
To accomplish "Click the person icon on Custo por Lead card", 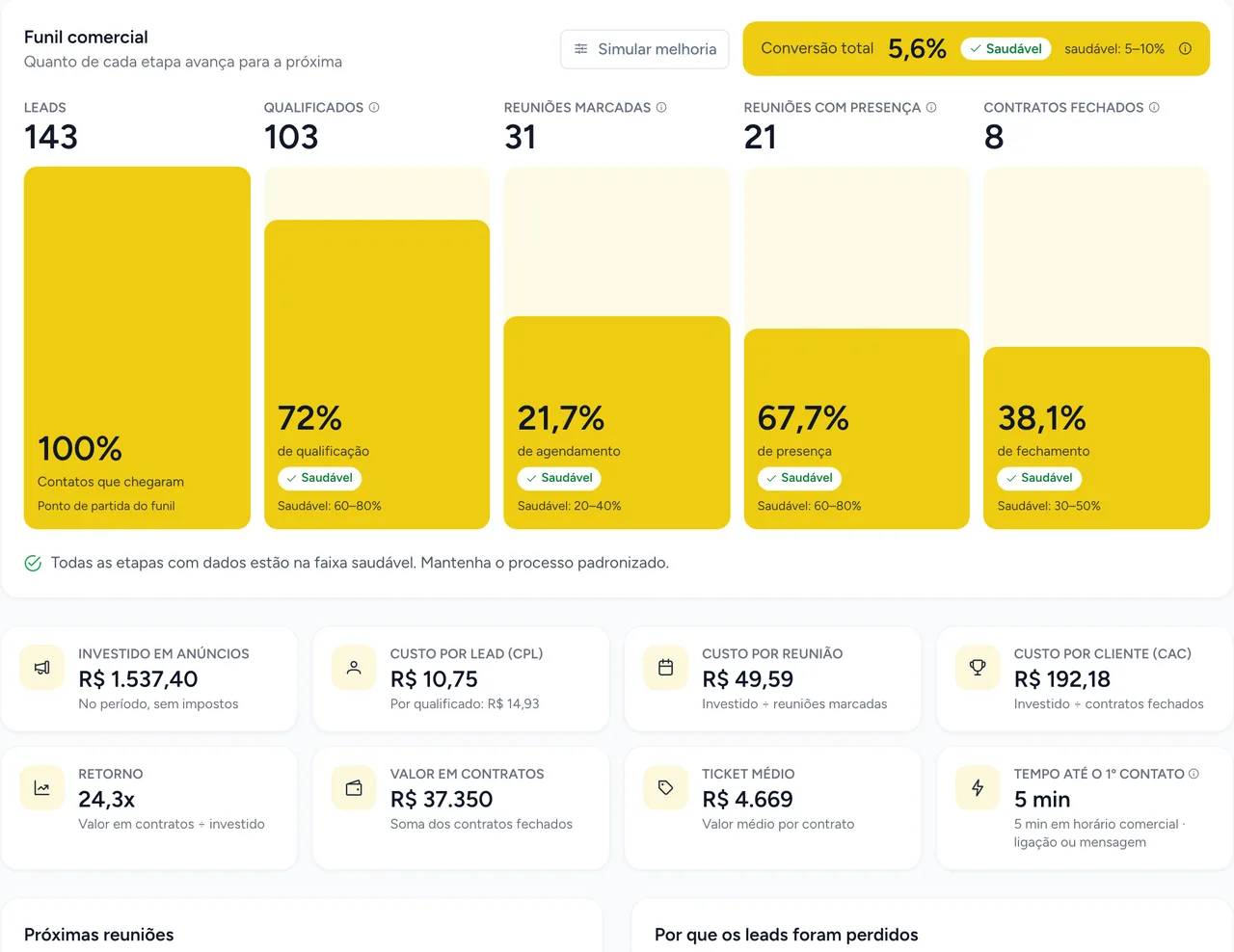I will [354, 668].
